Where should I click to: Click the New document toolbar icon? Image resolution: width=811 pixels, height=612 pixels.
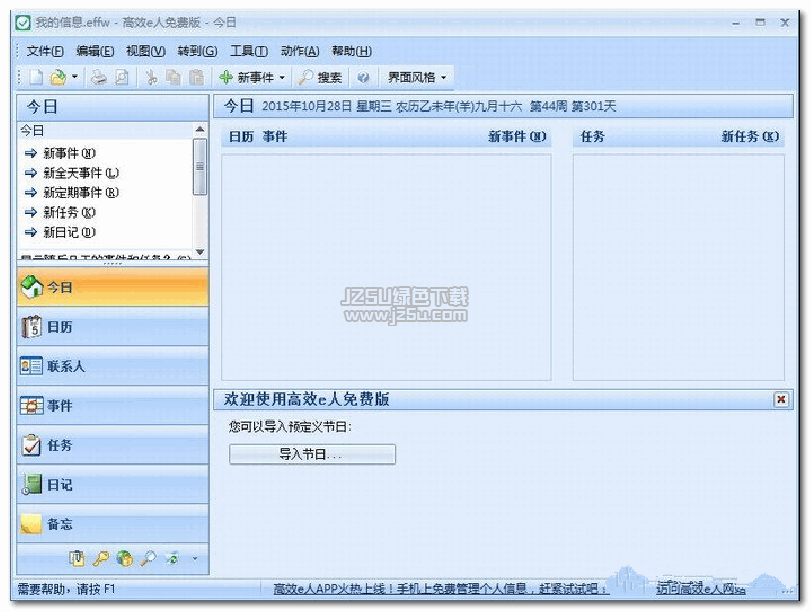(36, 78)
